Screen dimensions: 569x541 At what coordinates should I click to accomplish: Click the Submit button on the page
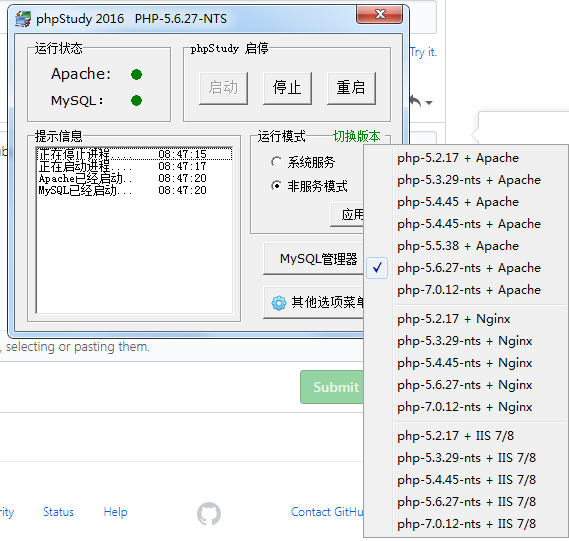click(332, 387)
